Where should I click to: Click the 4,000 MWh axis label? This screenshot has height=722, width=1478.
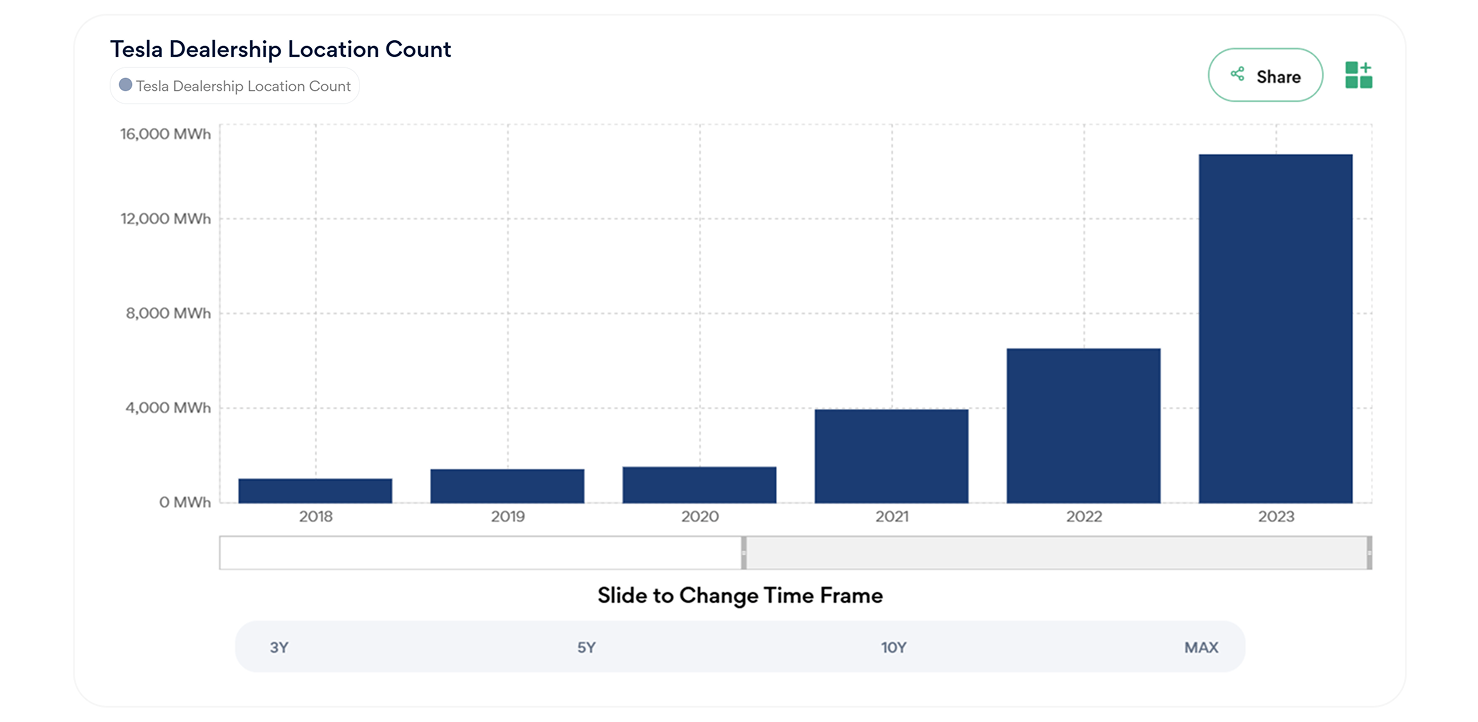(170, 408)
